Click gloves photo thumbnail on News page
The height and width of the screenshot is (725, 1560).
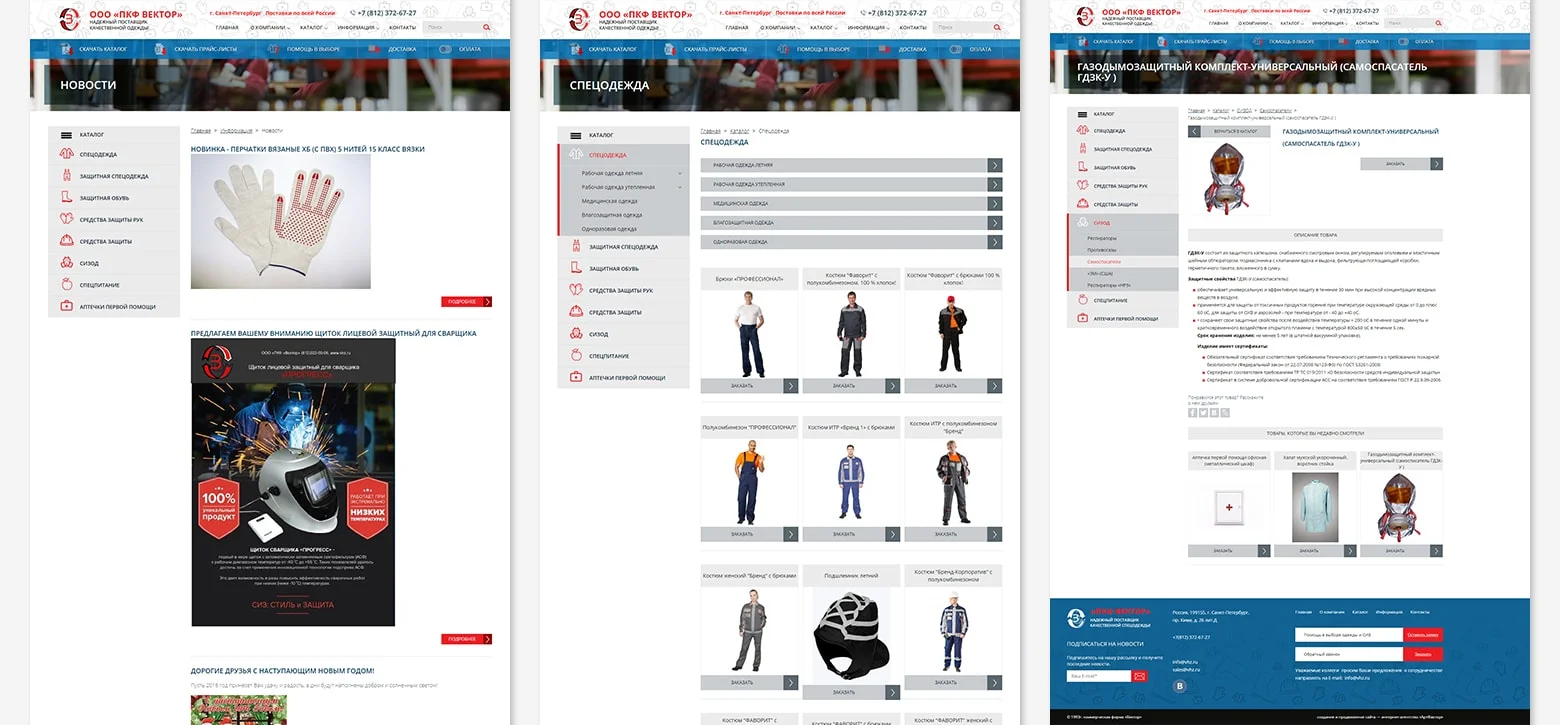281,222
